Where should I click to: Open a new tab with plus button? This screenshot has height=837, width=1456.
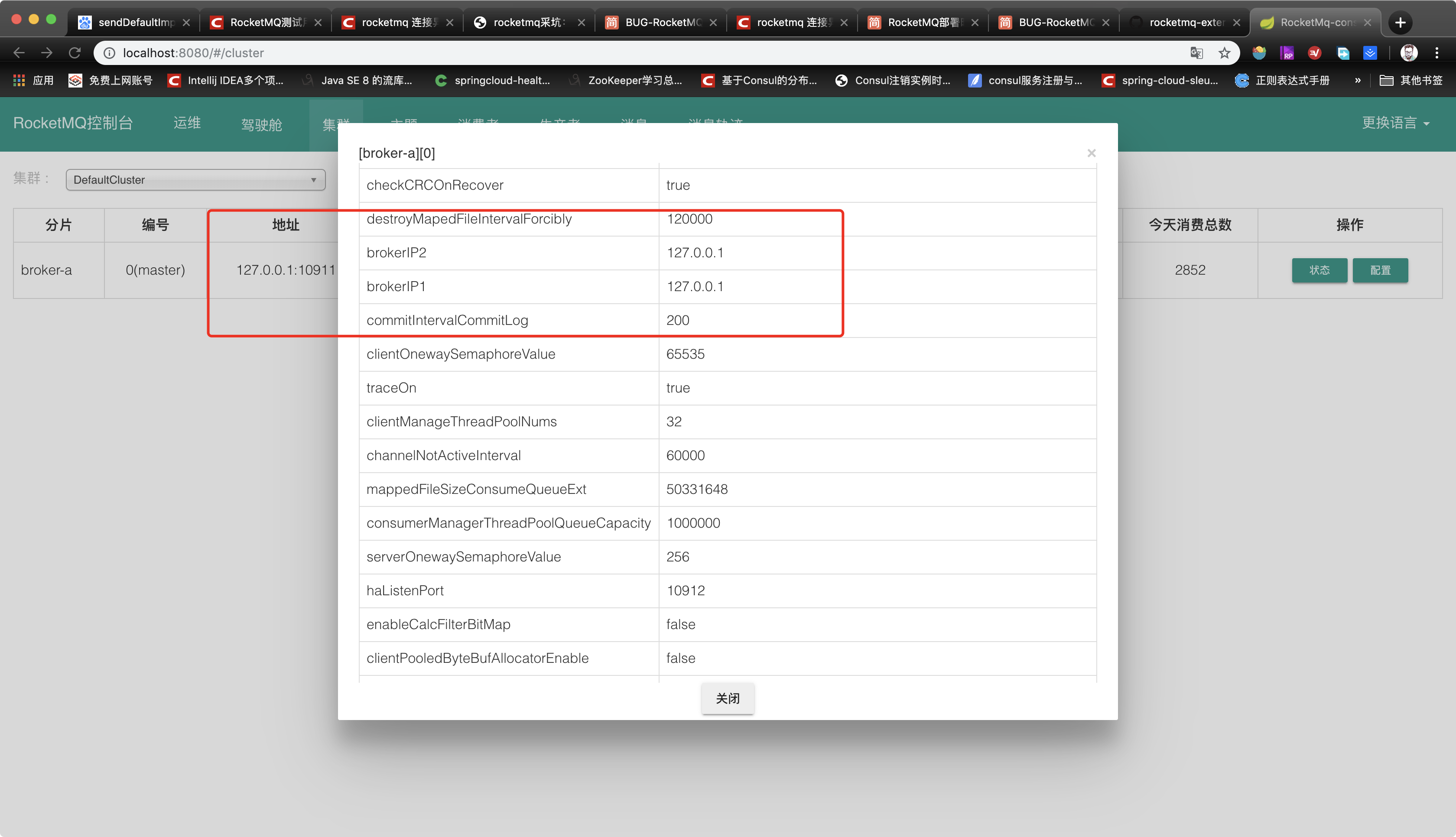[x=1400, y=23]
